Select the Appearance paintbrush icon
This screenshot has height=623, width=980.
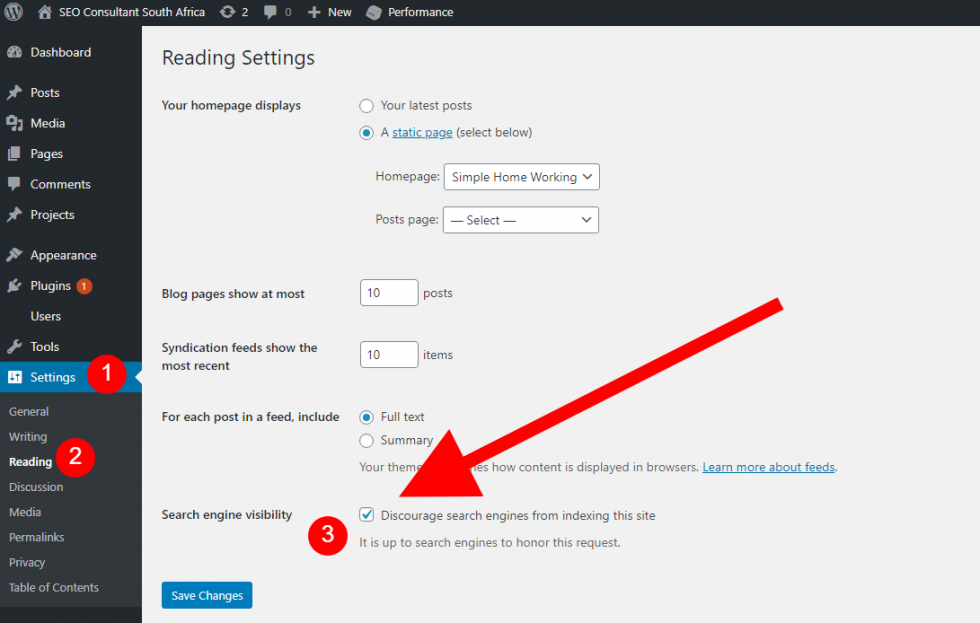(x=14, y=255)
